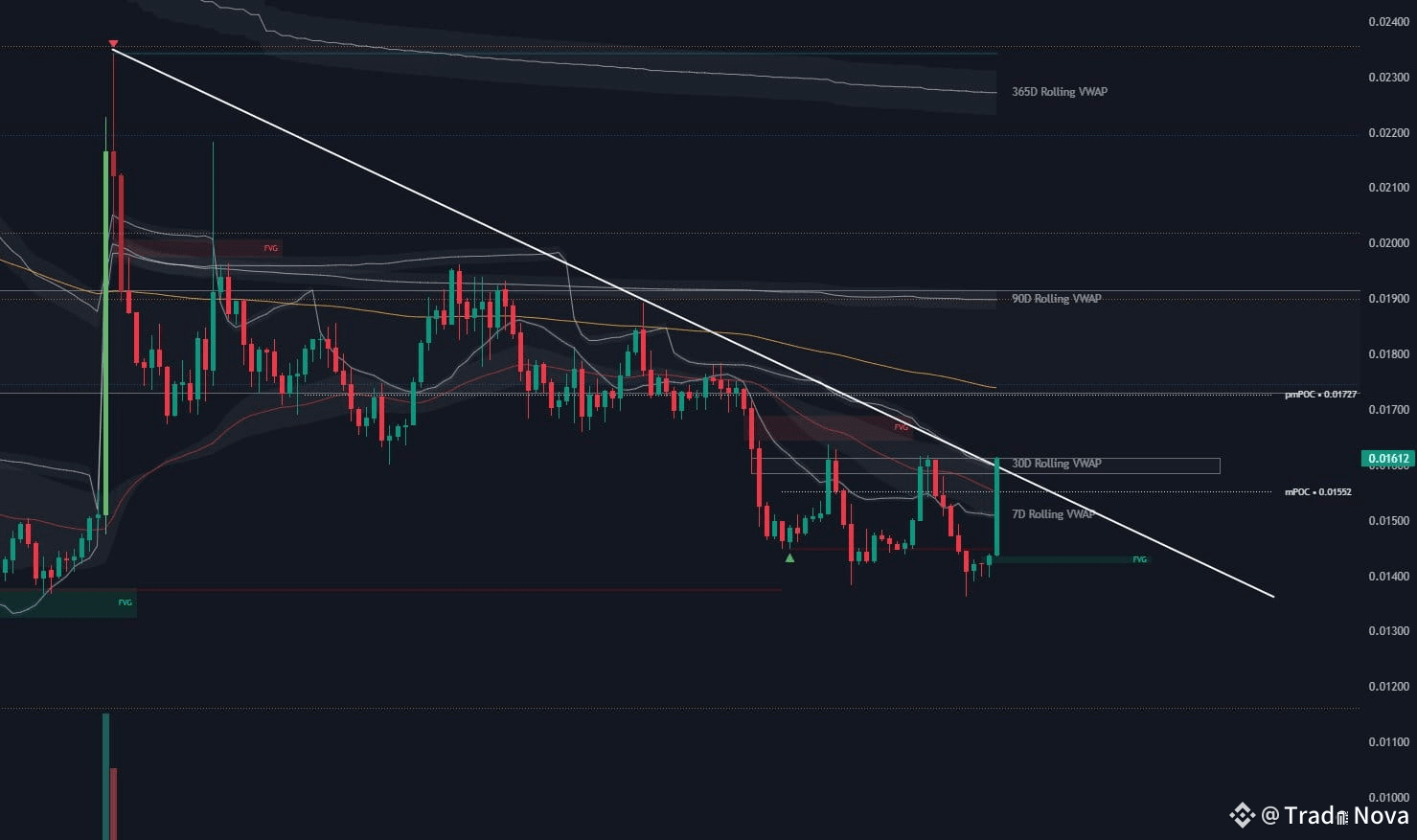Click the 0.01400 value on the price axis
The image size is (1417, 840).
tap(1387, 574)
